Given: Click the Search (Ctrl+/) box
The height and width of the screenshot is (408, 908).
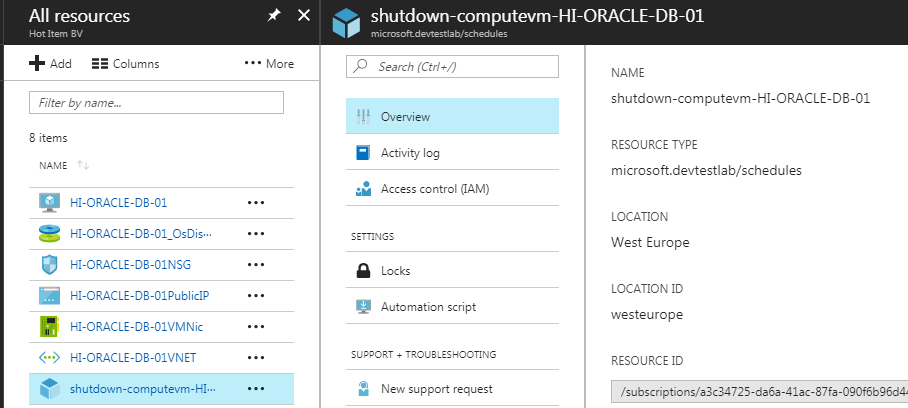Looking at the screenshot, I should click(452, 66).
